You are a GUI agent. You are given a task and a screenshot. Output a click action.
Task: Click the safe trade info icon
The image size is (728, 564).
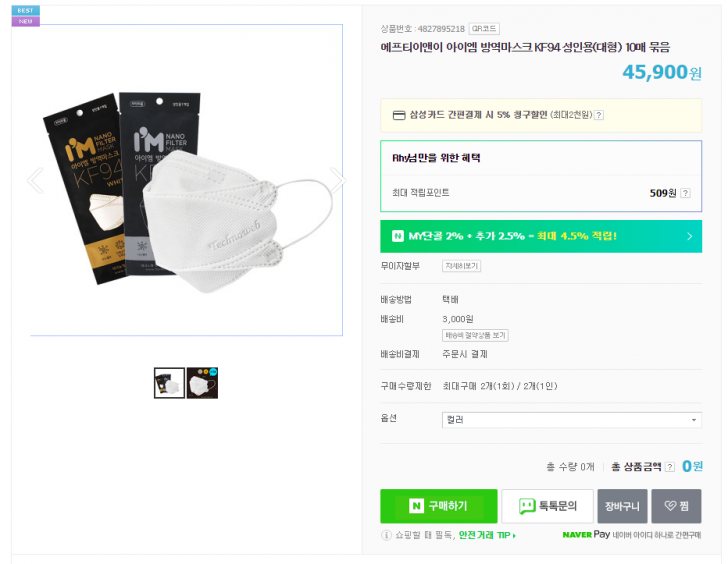387,536
